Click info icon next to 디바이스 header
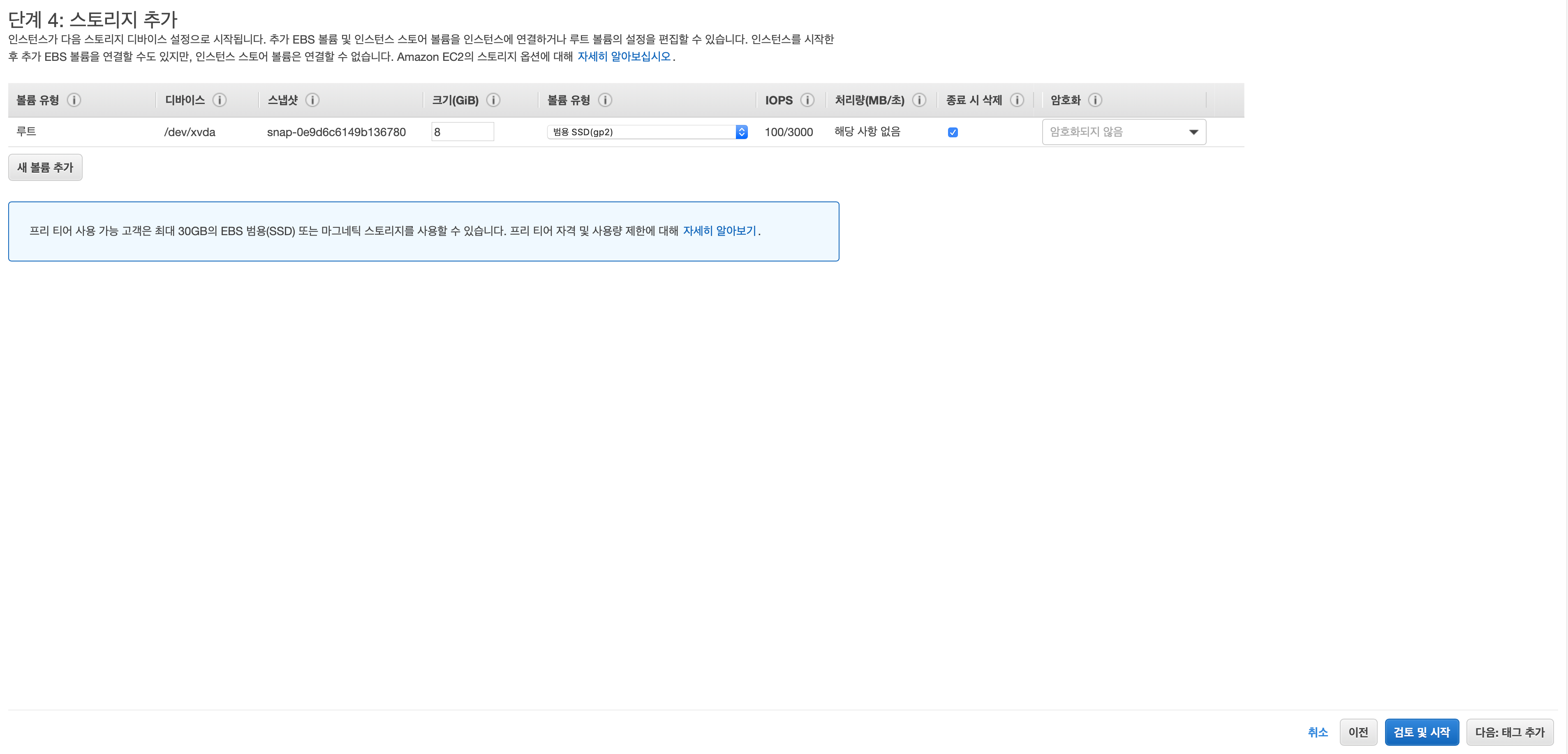Image resolution: width=1568 pixels, height=754 pixels. pos(220,100)
